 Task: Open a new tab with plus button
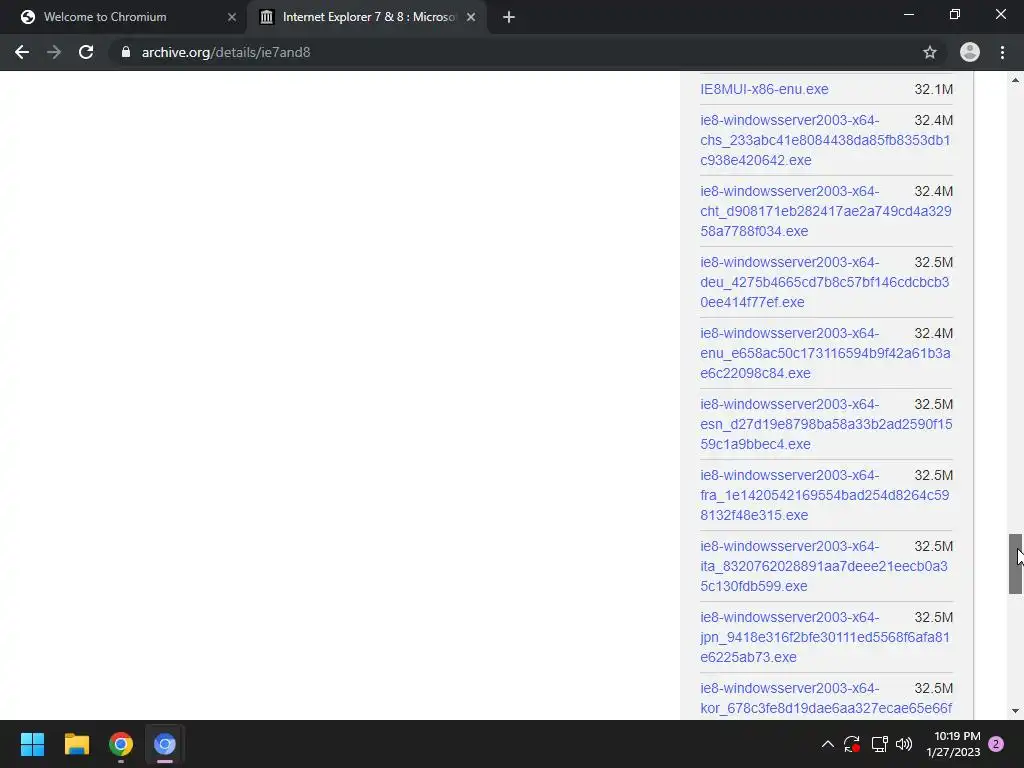(509, 17)
